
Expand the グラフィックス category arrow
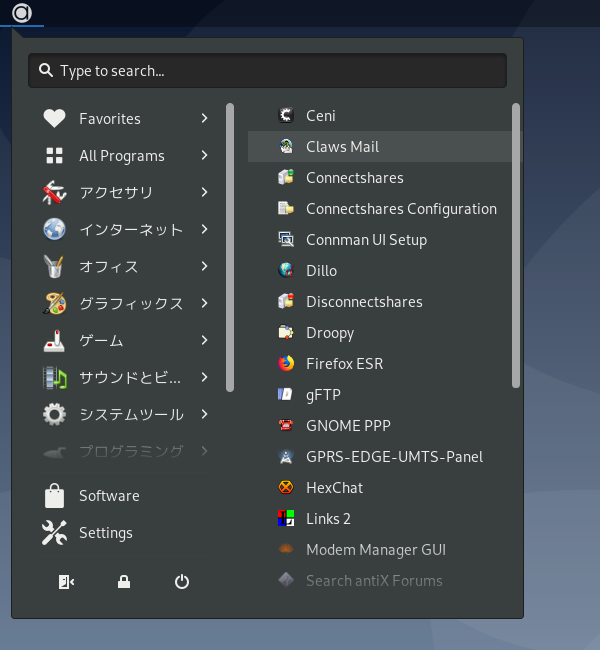[204, 303]
